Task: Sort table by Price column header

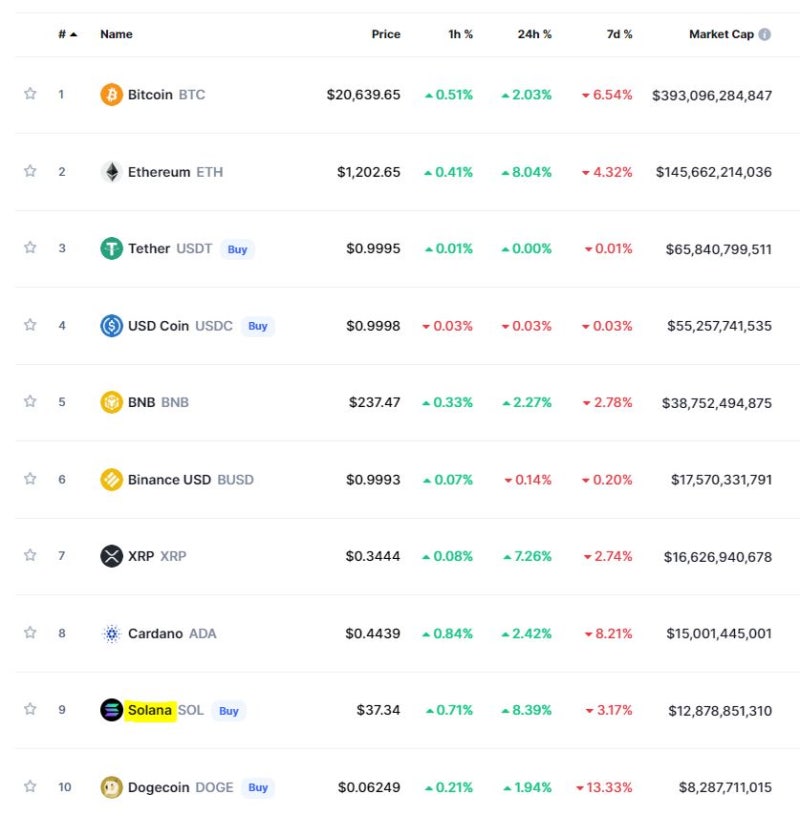Action: [386, 34]
